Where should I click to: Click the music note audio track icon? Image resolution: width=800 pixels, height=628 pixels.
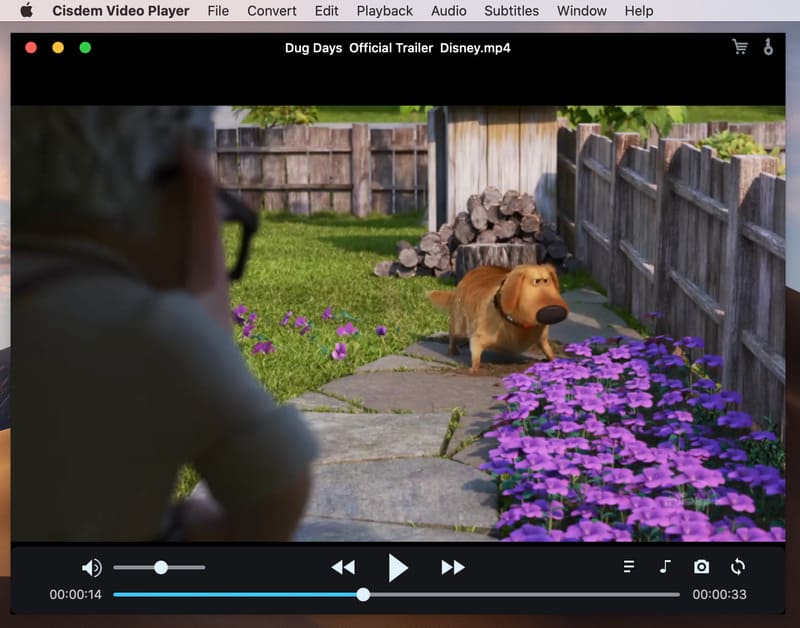click(665, 567)
